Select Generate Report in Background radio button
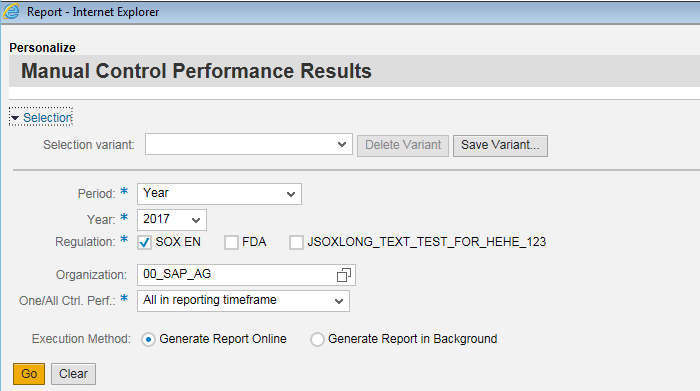The image size is (700, 391). pos(317,340)
